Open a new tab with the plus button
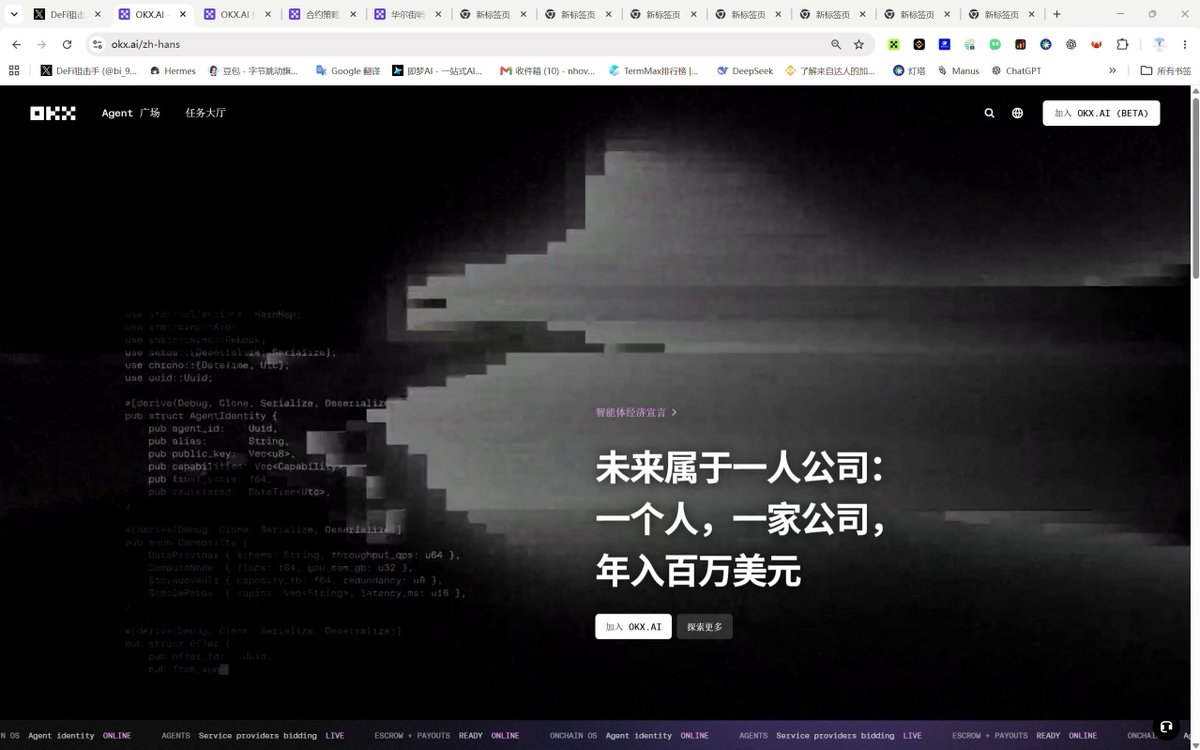 [1057, 14]
